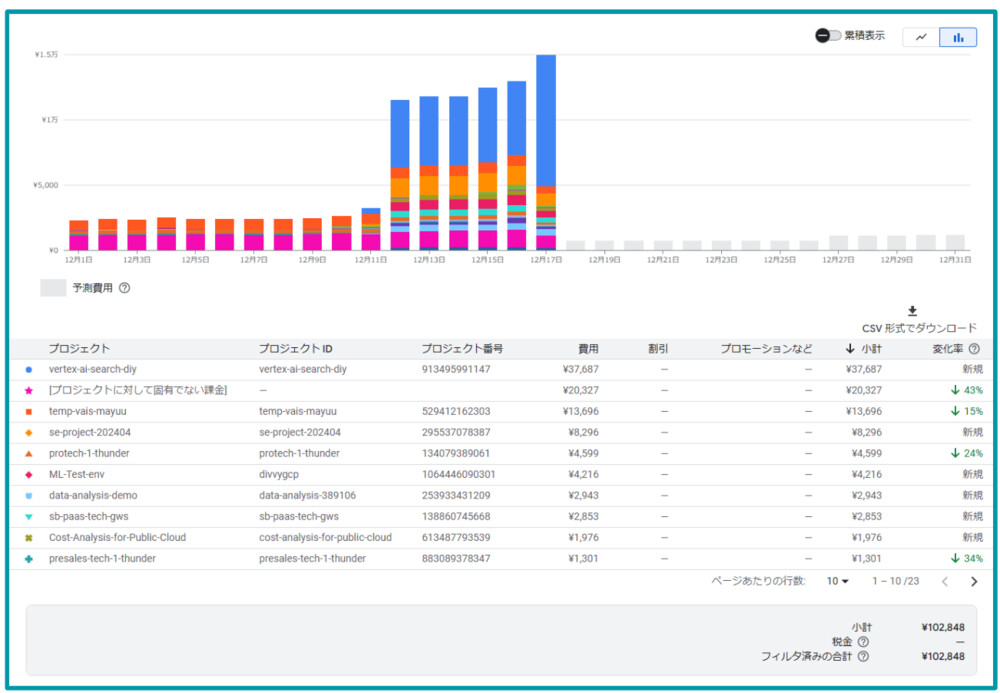Screen dimensions: 1000x693
Task: Open help icon next to 予測費用
Action: [125, 288]
